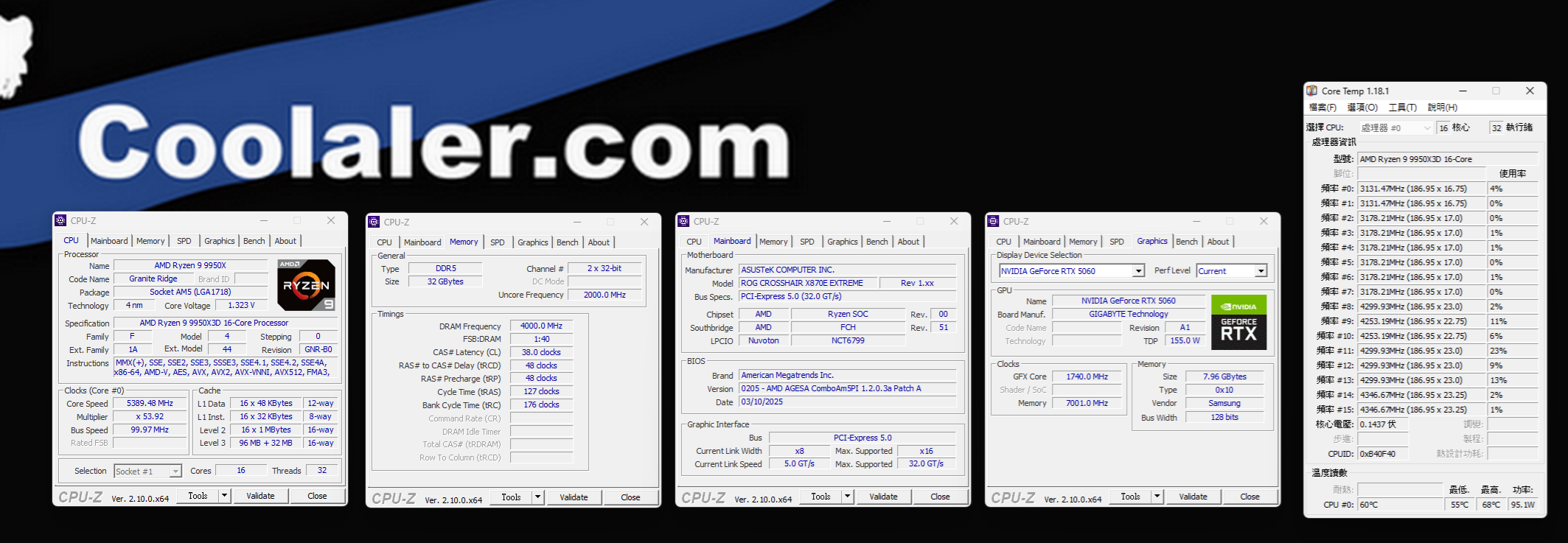Click the BIOS Version field 0205 - AMD AGESA
Image resolution: width=1568 pixels, height=543 pixels.
point(848,388)
